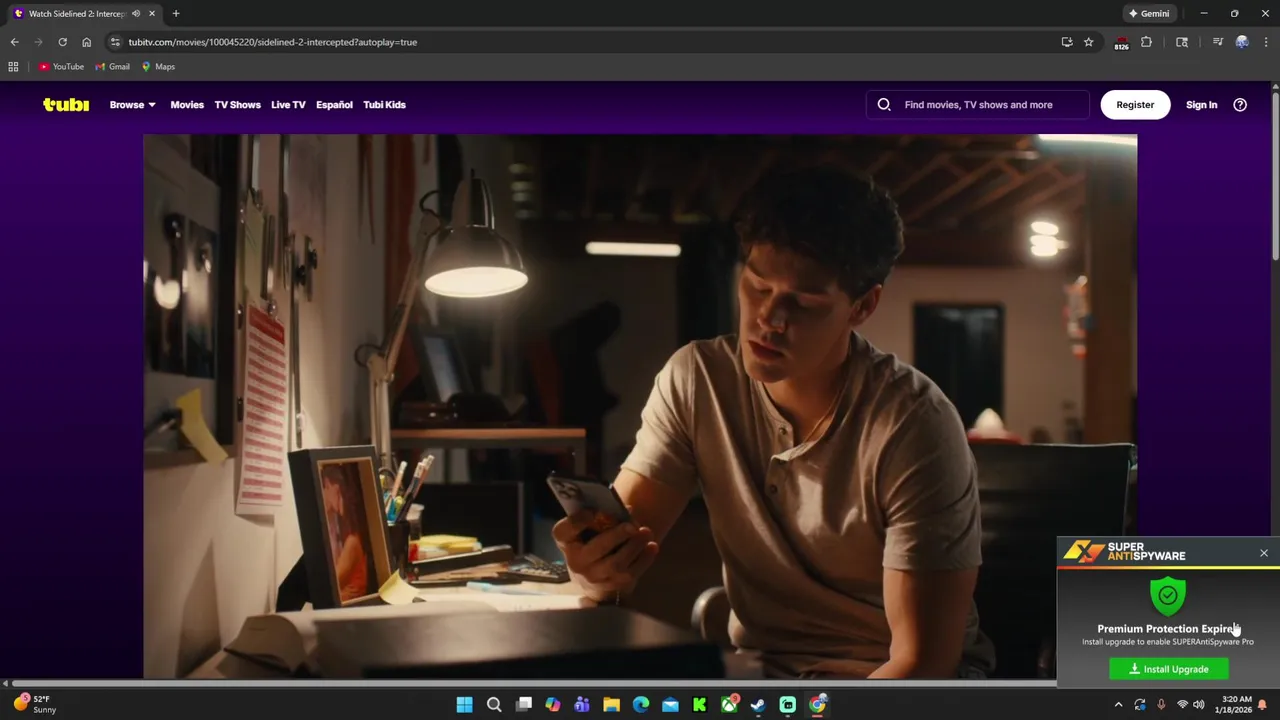Click the tubitv.com address bar URL
1280x720 pixels.
[272, 42]
